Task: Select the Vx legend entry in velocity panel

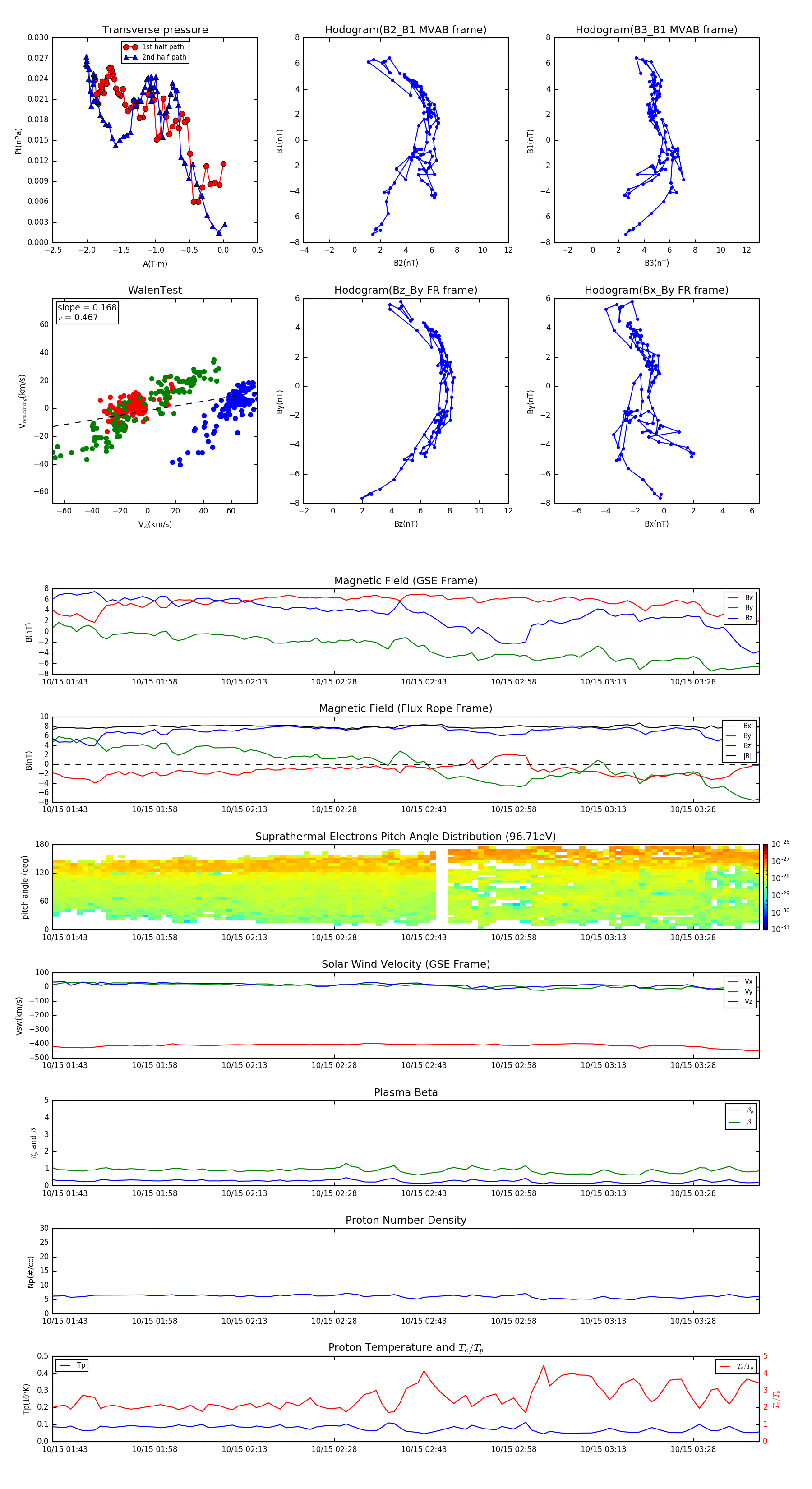Action: (740, 981)
